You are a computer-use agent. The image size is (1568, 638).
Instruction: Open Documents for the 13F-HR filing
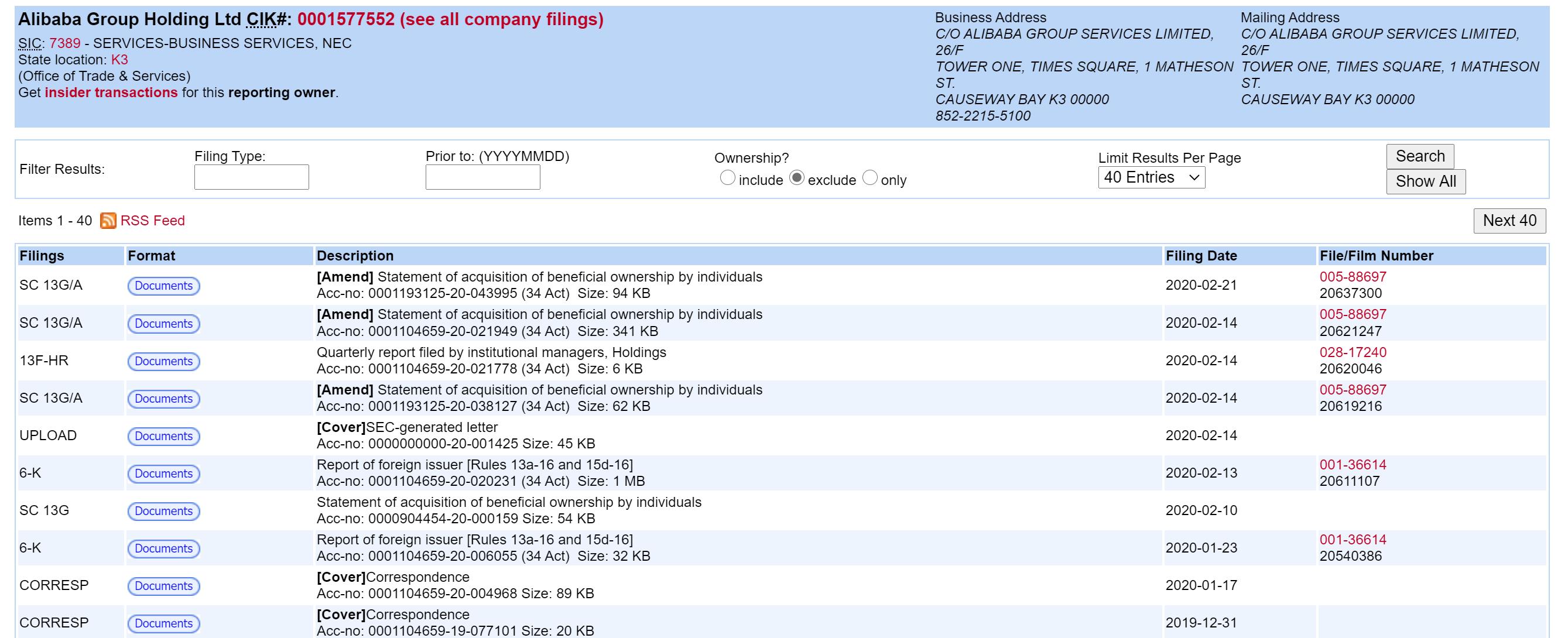[163, 361]
